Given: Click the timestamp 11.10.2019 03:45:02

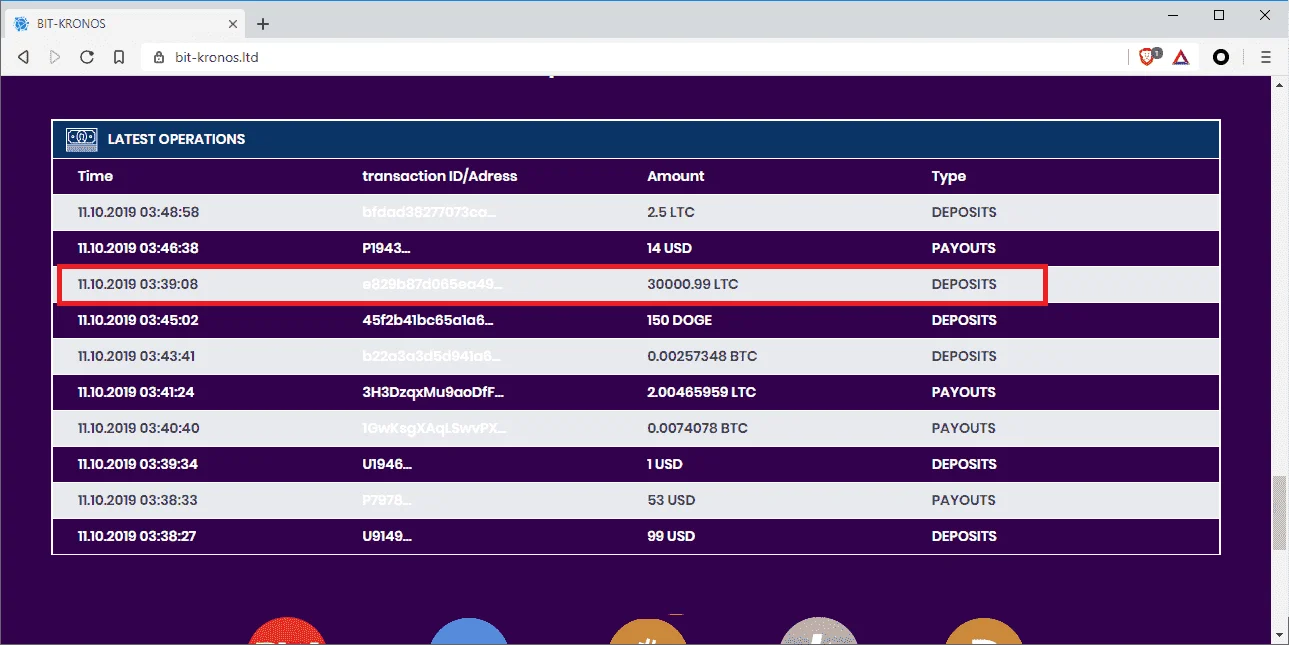Looking at the screenshot, I should pyautogui.click(x=137, y=320).
